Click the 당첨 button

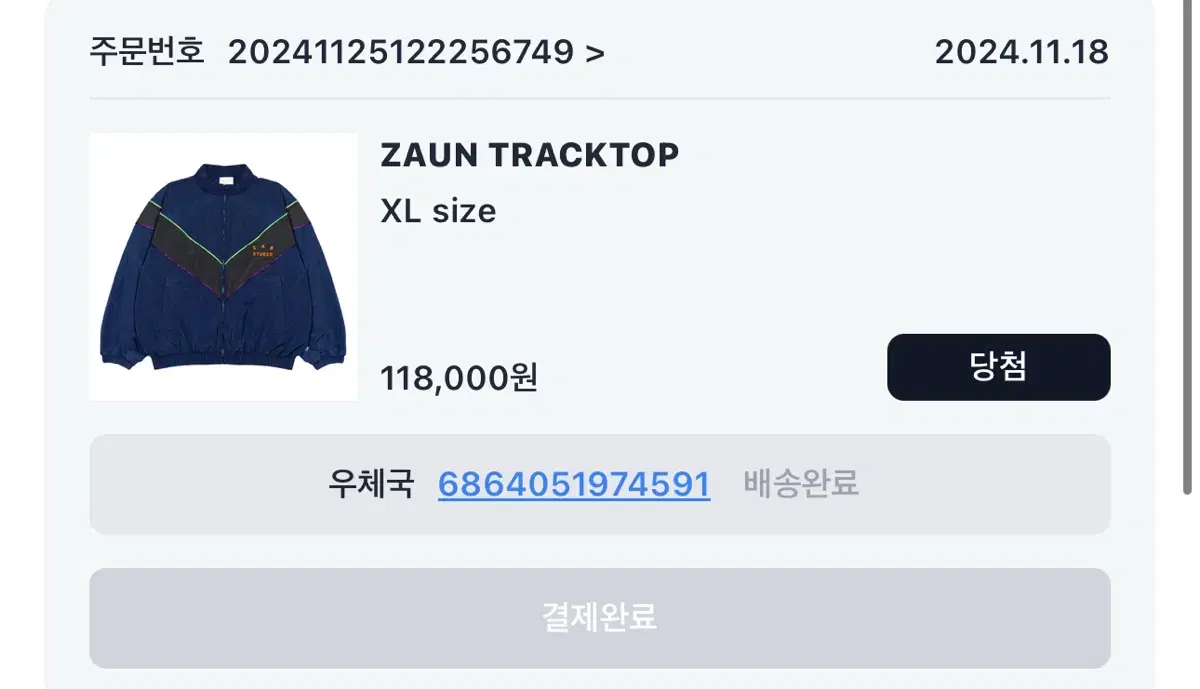click(998, 367)
